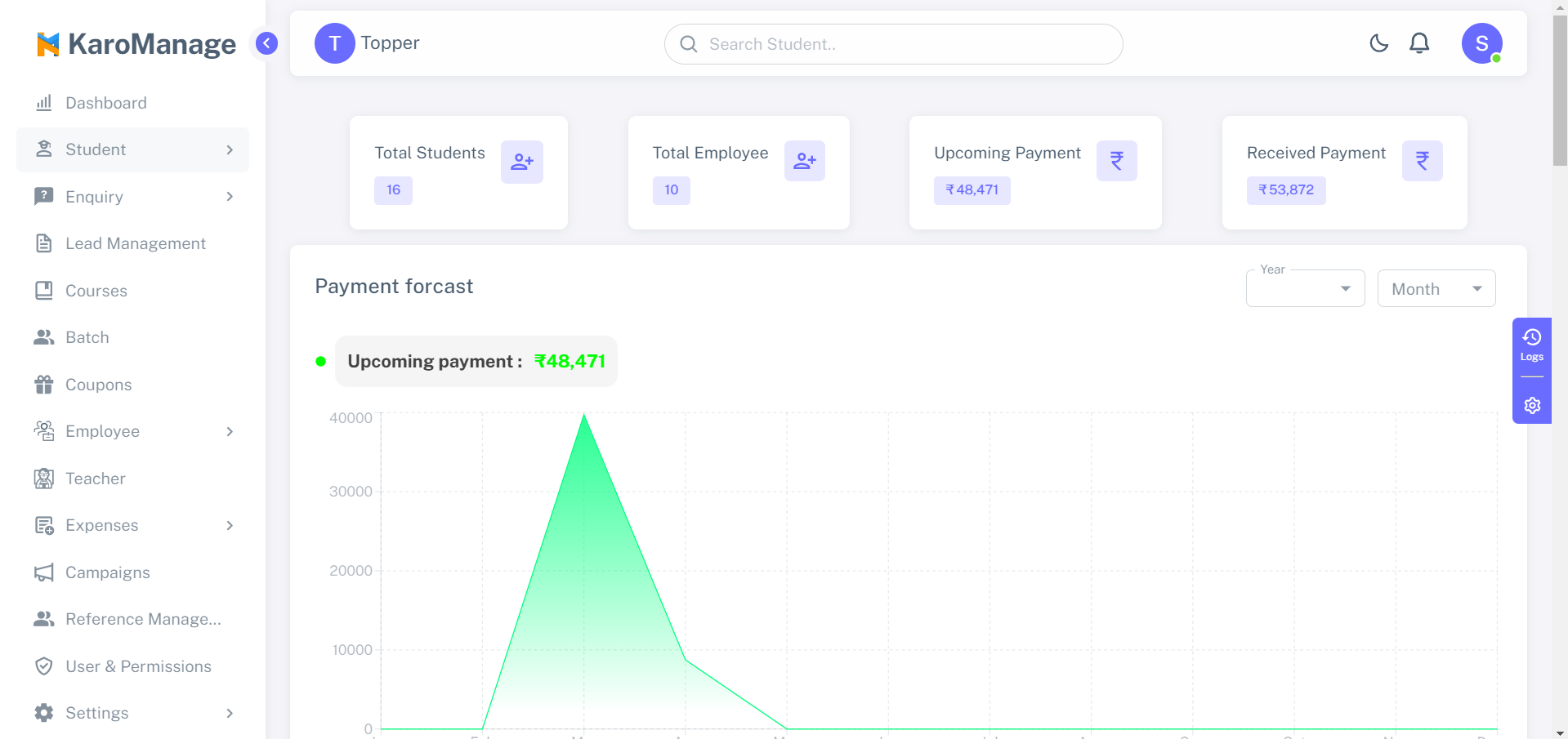Click the search magnifier icon
Image resolution: width=1568 pixels, height=739 pixels.
coord(689,44)
